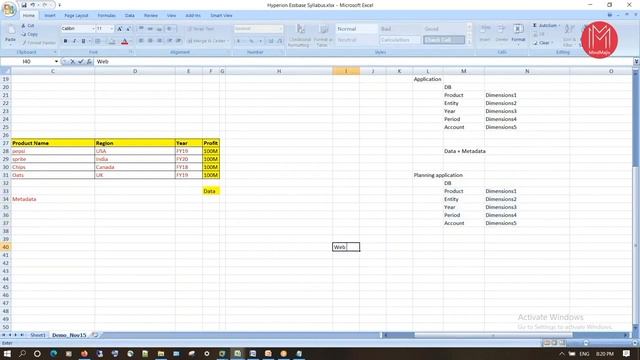Open Format as Table gallery

tap(323, 36)
